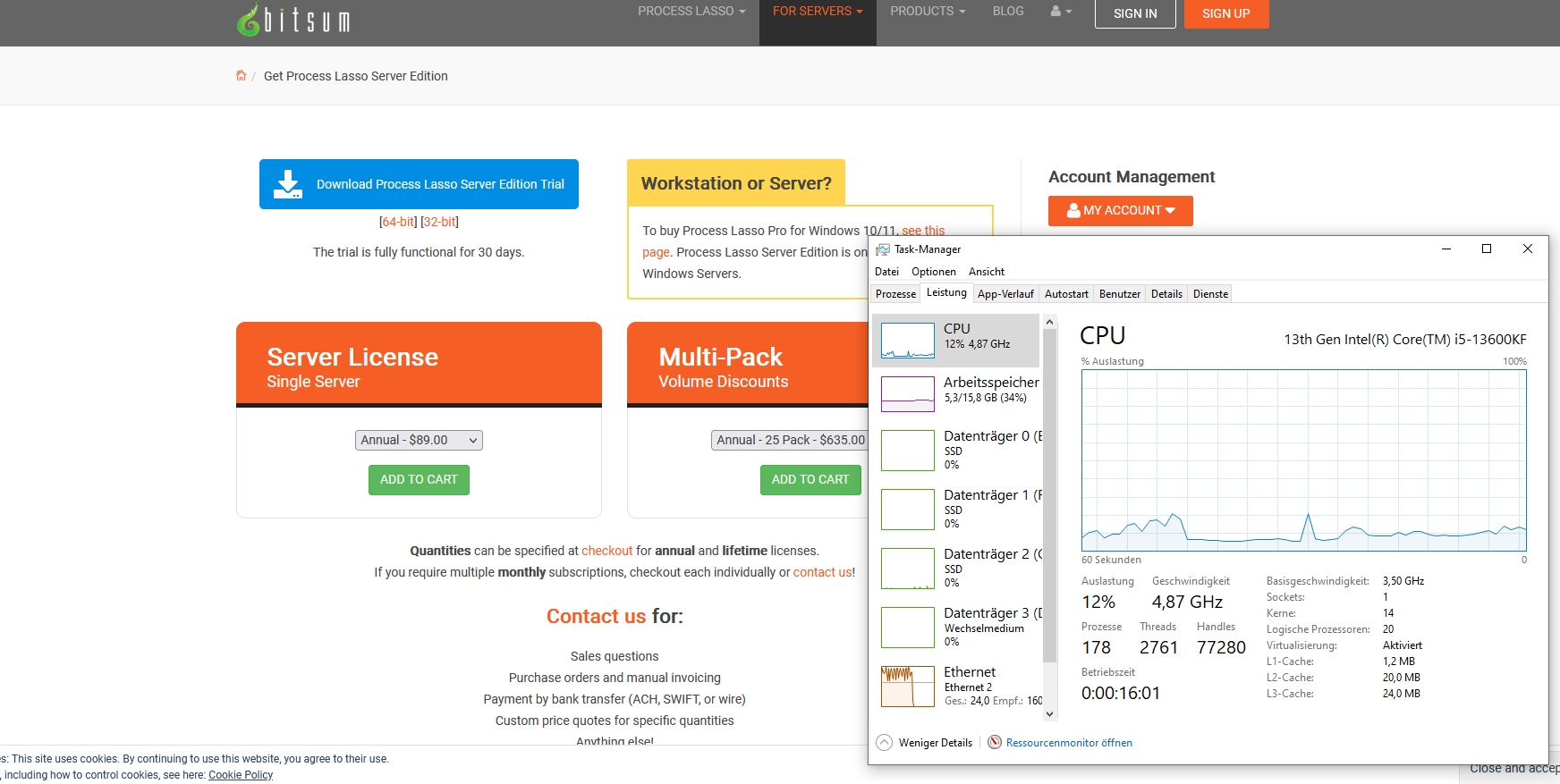Select Arbeitsspeicher in Task-Manager sidebar
The height and width of the screenshot is (784, 1560).
(957, 393)
